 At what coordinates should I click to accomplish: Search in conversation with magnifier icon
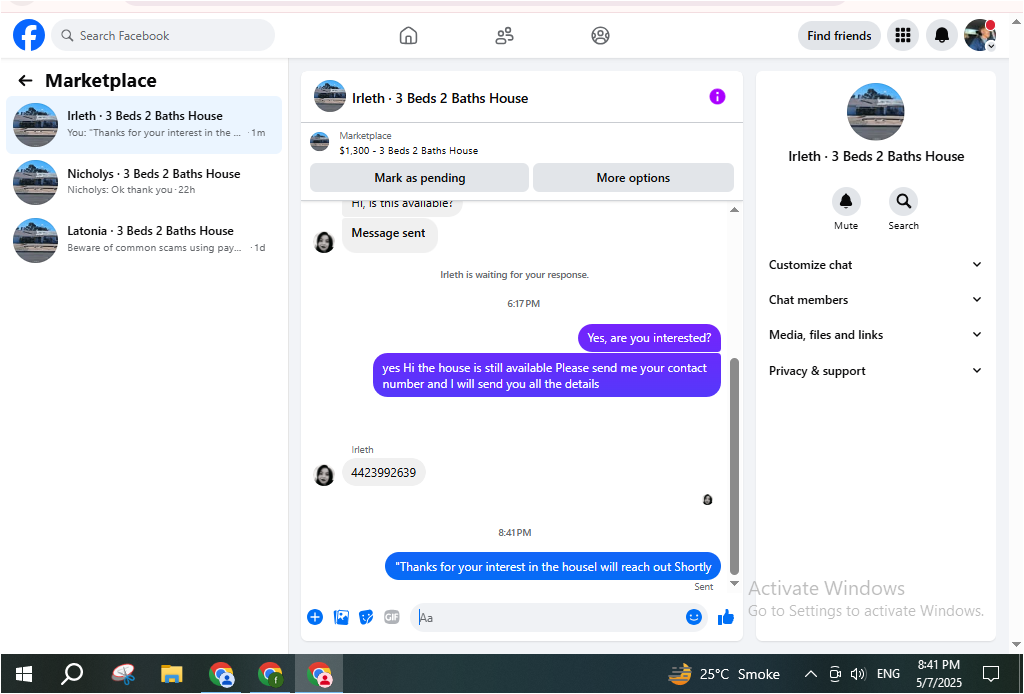903,201
